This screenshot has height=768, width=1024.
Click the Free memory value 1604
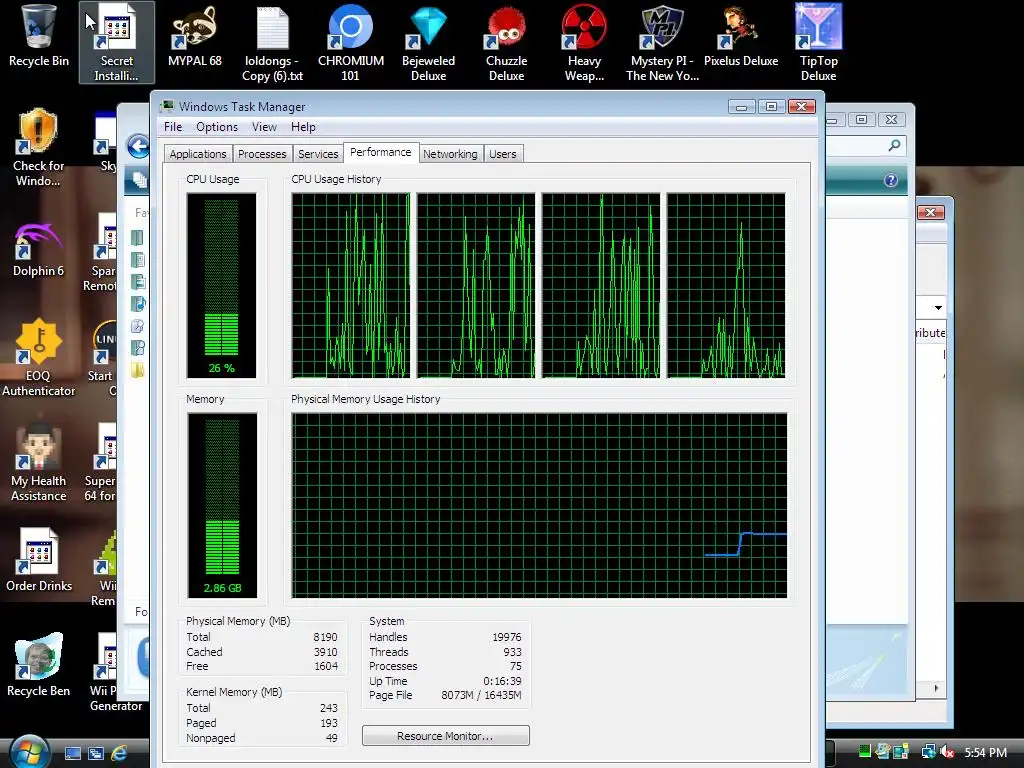click(326, 666)
